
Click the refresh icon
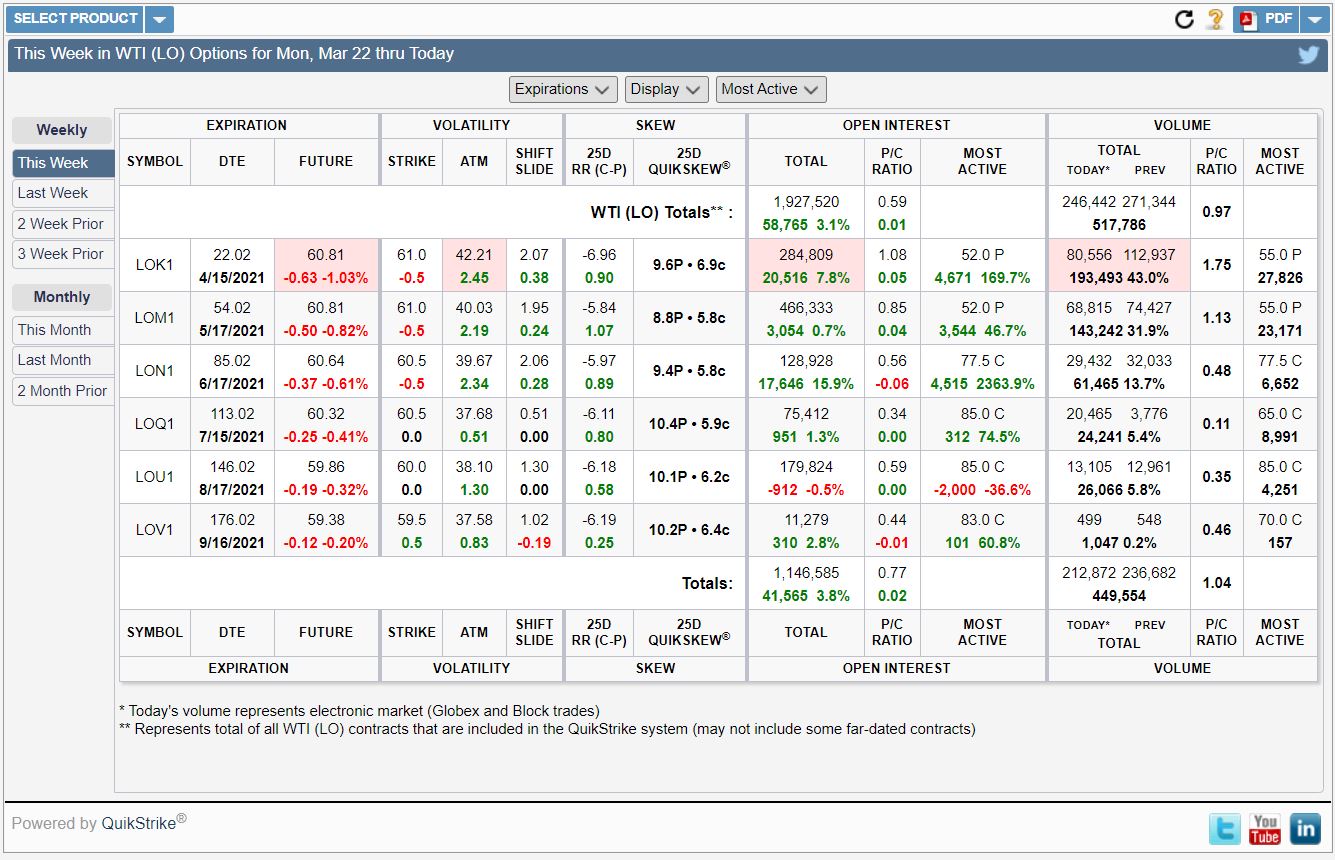pyautogui.click(x=1184, y=19)
